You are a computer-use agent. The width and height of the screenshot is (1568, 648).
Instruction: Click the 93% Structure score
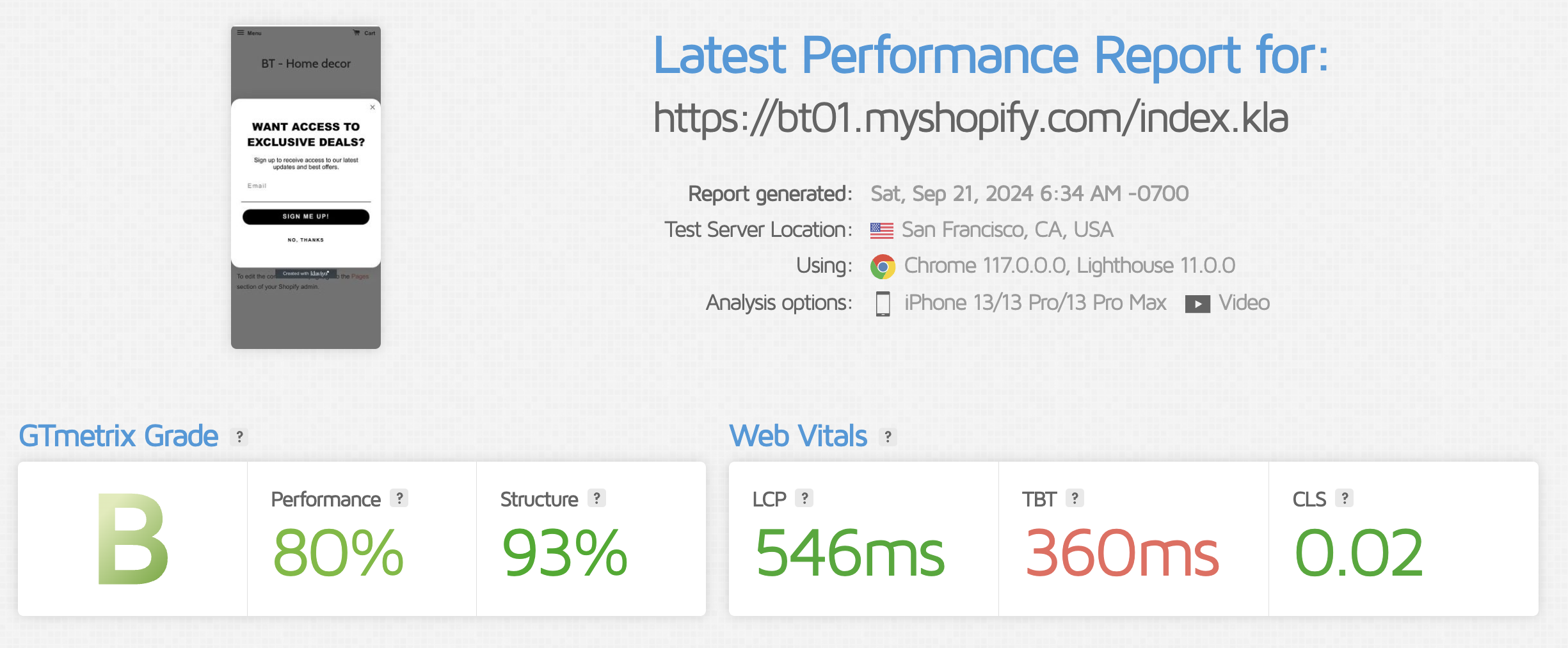(x=565, y=553)
